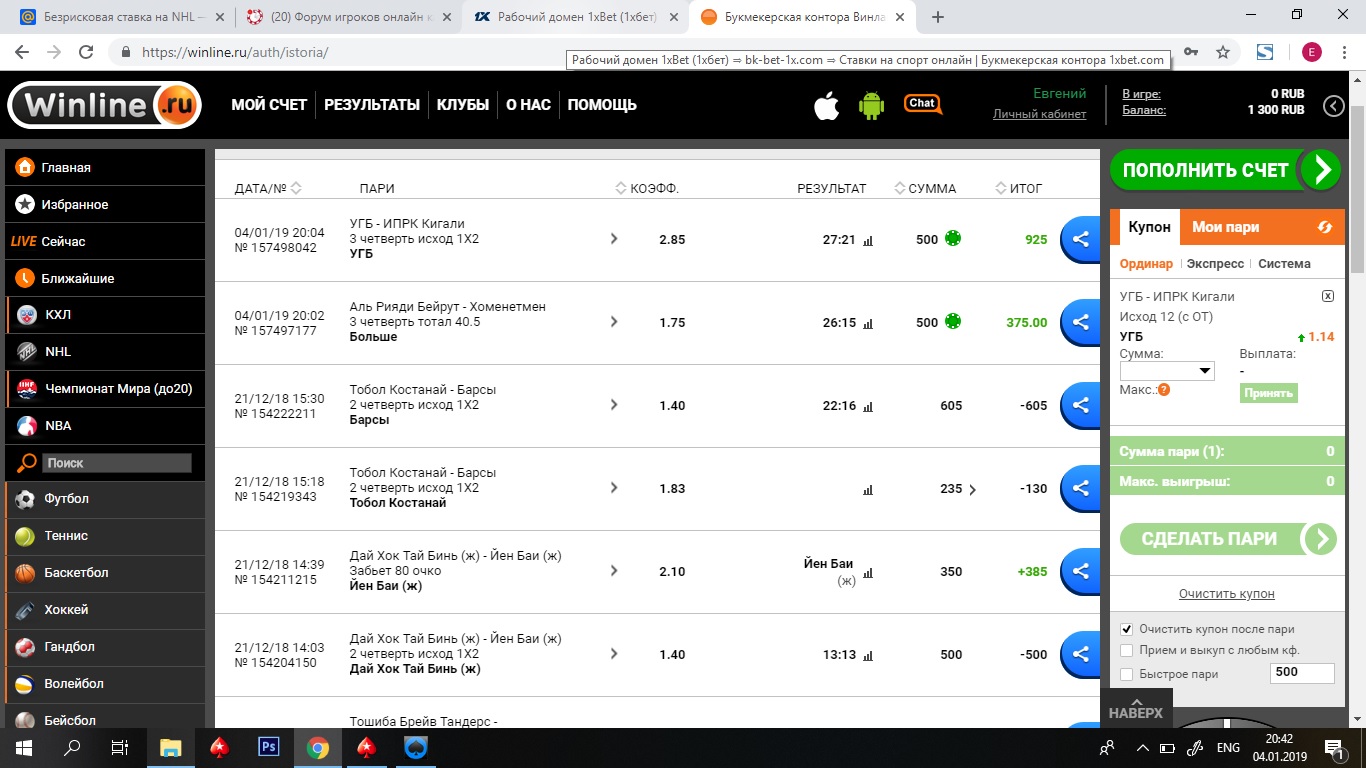The width and height of the screenshot is (1366, 768).
Task: Expand Забьет 80 очко bet details
Action: click(614, 571)
